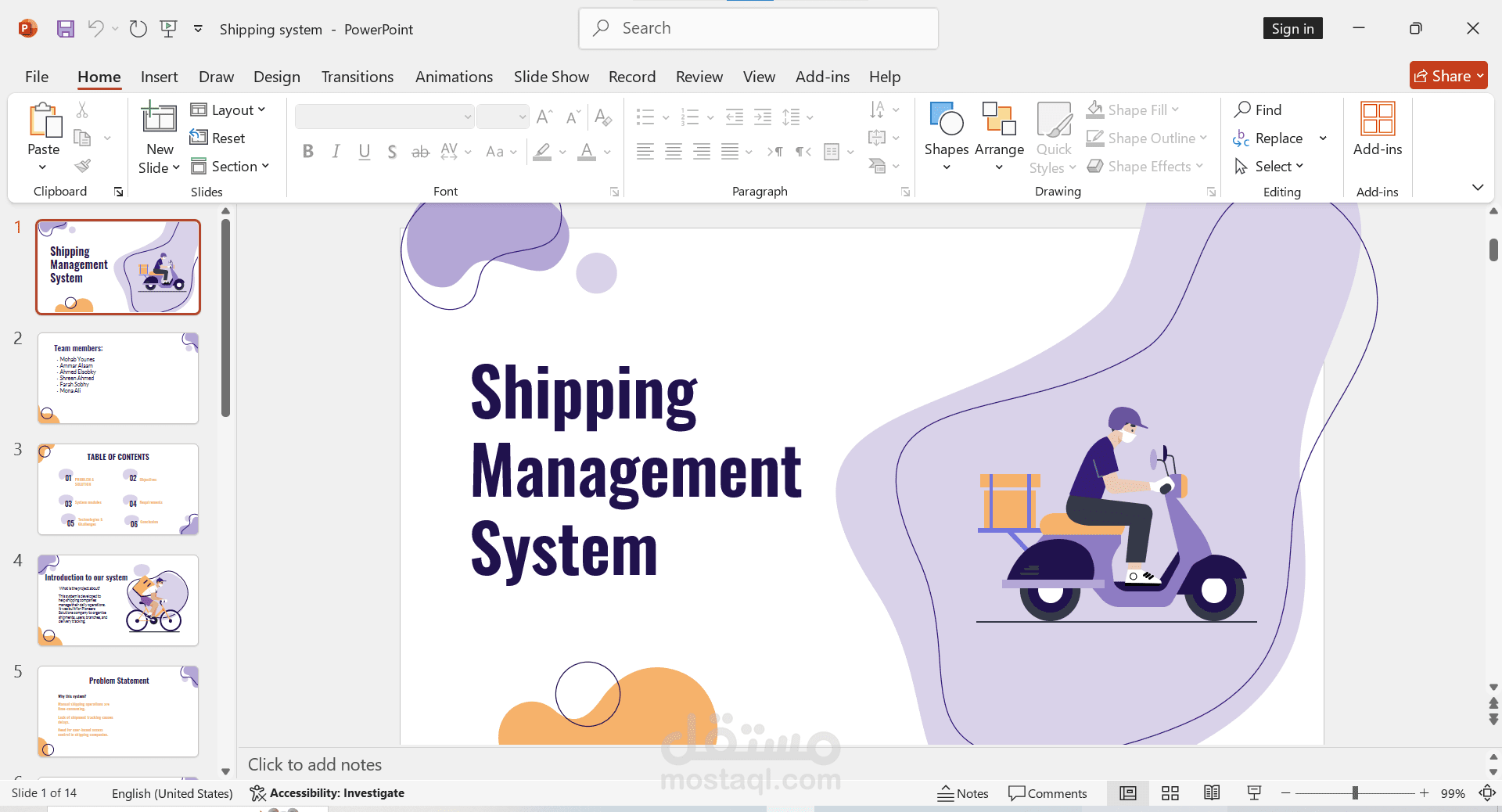Click the Shapes gallery icon
Screen dimensions: 1502x812
point(947,119)
